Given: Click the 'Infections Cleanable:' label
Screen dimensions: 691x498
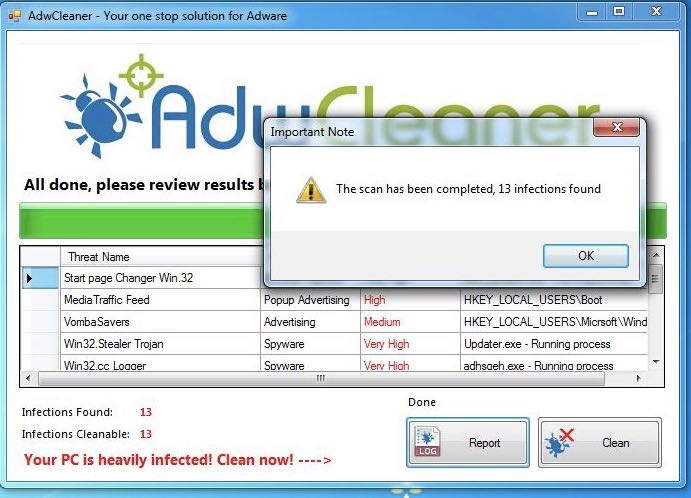Looking at the screenshot, I should [76, 434].
